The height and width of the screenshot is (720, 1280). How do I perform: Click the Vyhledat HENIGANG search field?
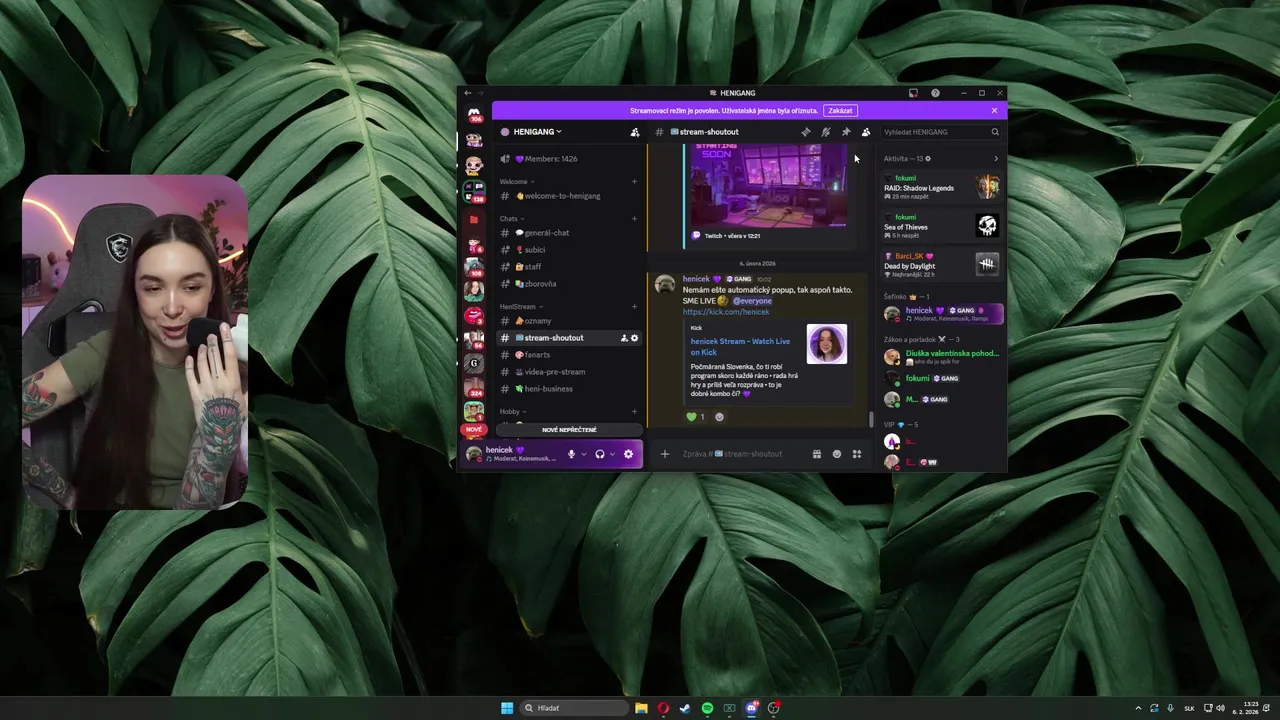940,132
